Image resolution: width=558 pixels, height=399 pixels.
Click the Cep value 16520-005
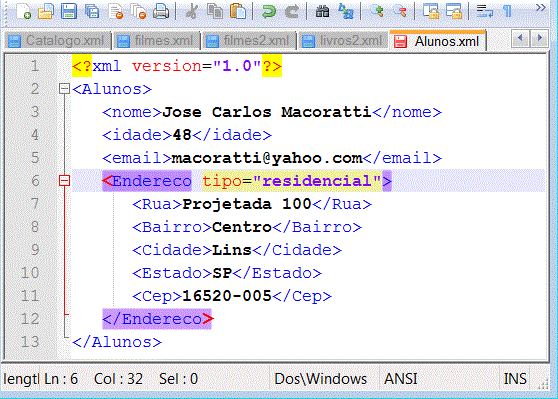[x=227, y=296]
